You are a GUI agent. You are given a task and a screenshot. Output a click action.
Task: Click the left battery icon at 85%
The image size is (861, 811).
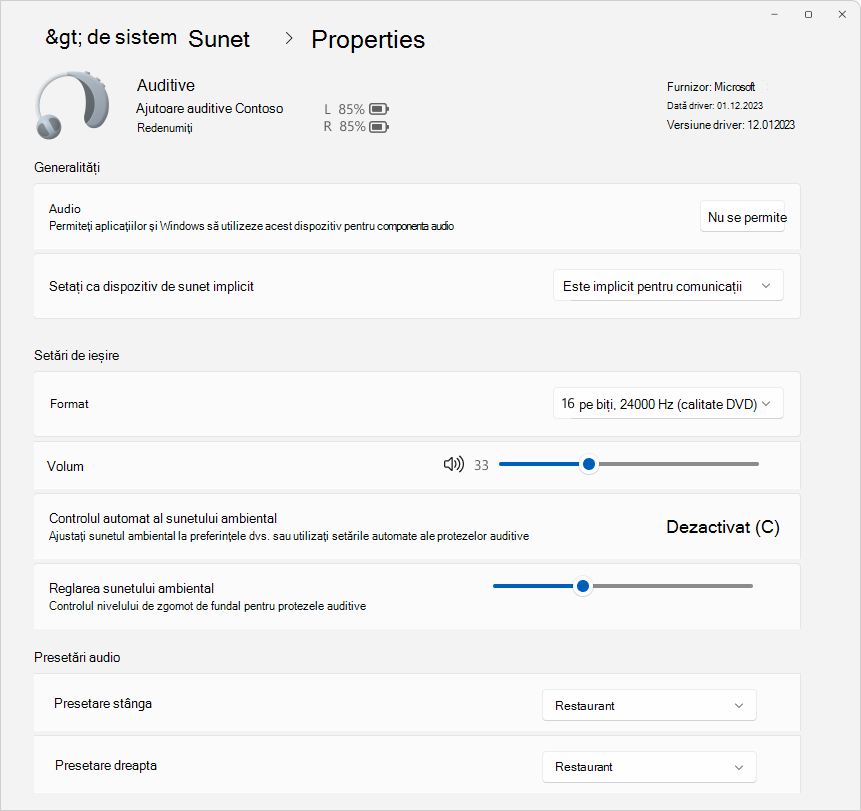[x=379, y=109]
